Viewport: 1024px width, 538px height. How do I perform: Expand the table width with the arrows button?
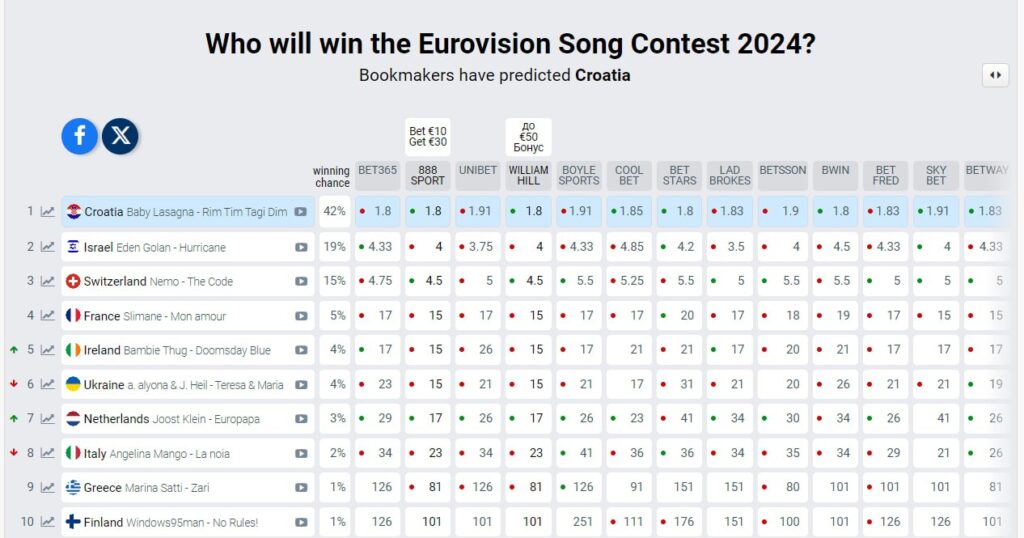coord(995,75)
